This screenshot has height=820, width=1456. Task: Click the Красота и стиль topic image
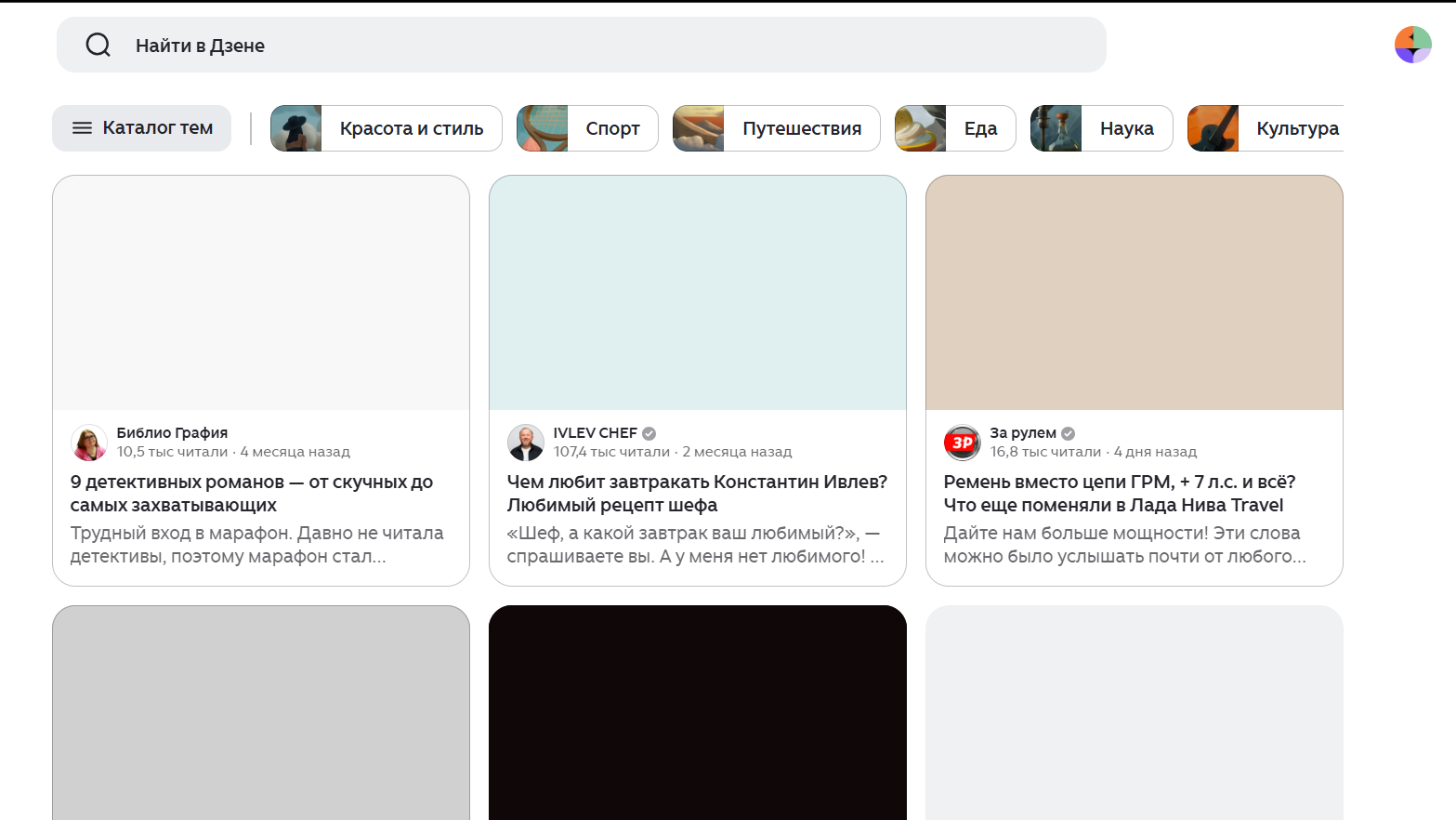tap(296, 128)
